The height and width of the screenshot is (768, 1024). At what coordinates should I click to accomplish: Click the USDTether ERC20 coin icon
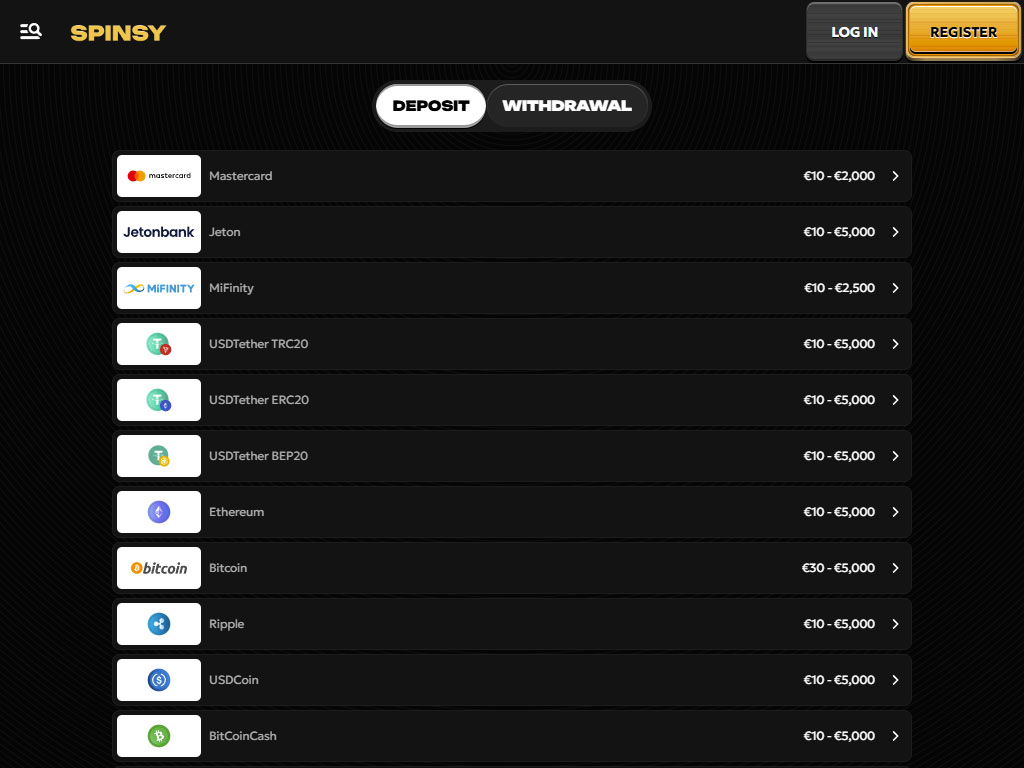(x=159, y=400)
